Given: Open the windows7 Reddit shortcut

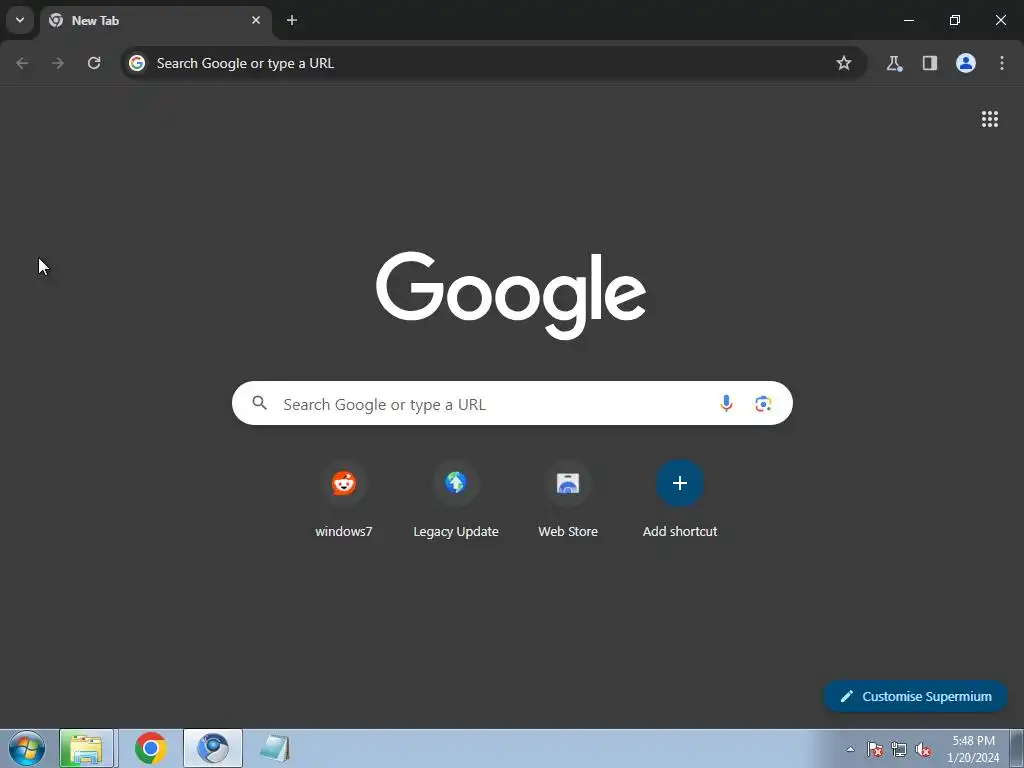Looking at the screenshot, I should point(344,483).
